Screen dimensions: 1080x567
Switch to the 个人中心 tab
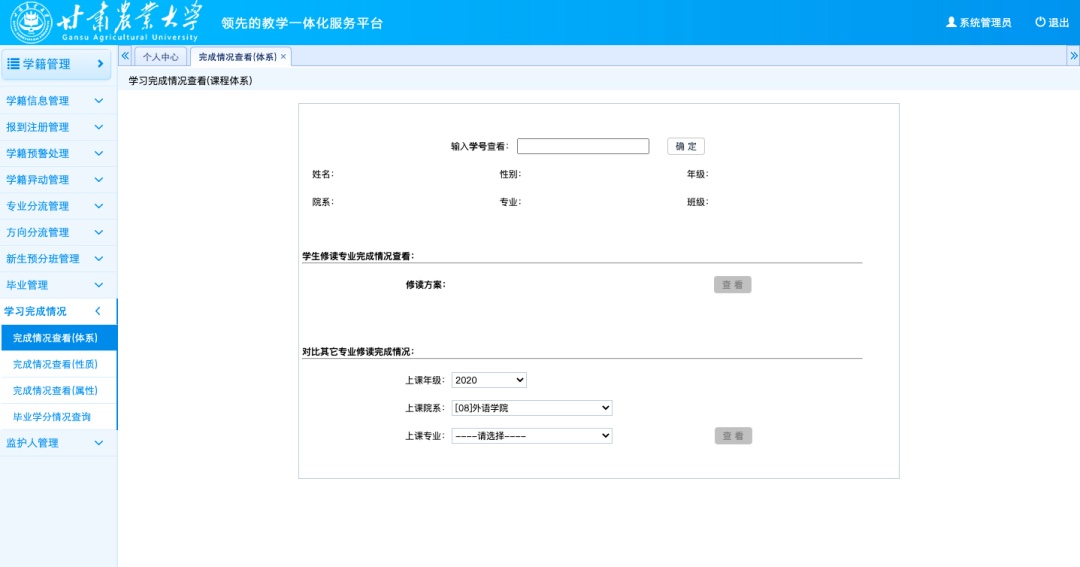(x=160, y=57)
